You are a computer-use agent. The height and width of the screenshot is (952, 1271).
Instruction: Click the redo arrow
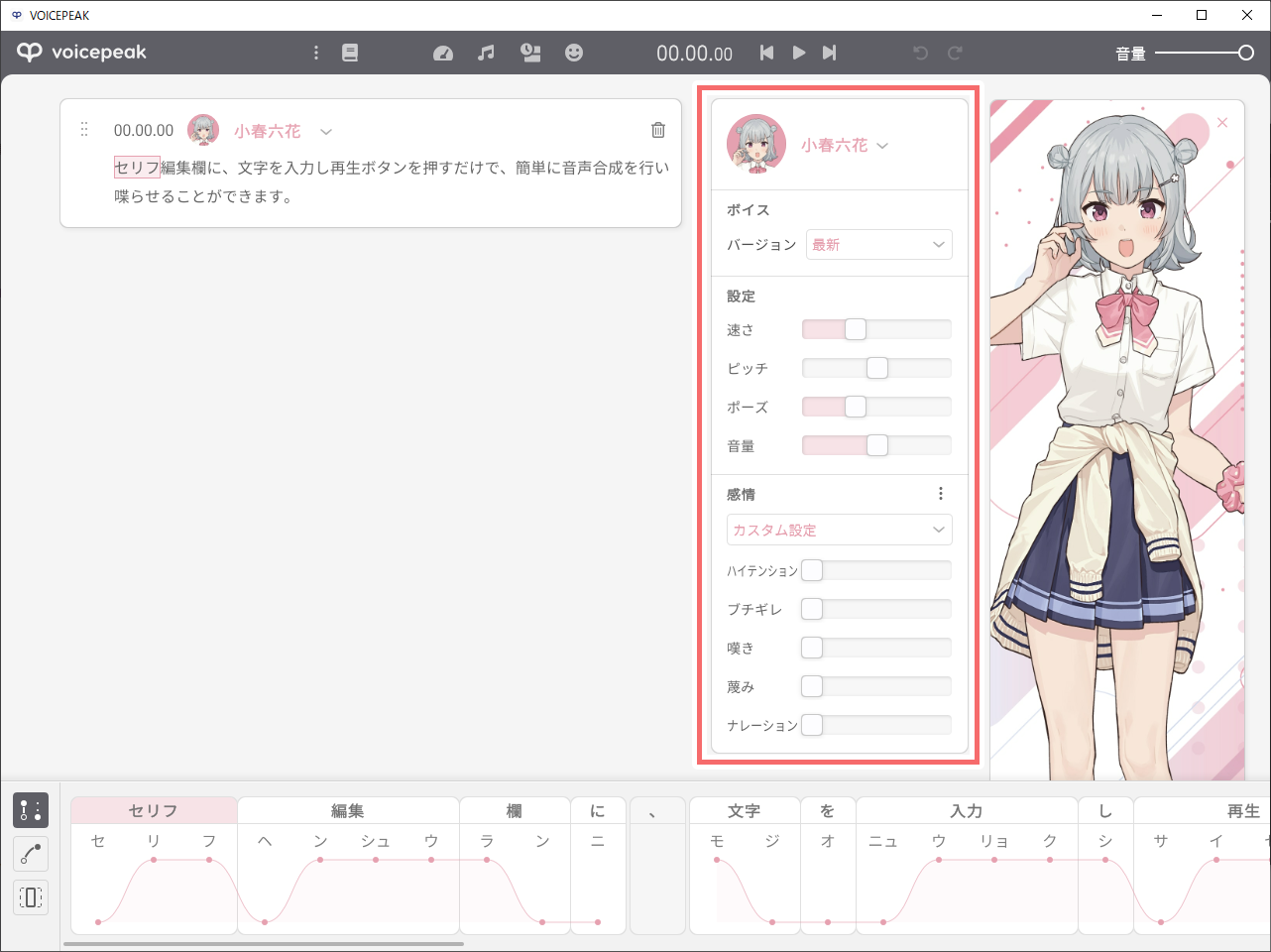coord(955,53)
